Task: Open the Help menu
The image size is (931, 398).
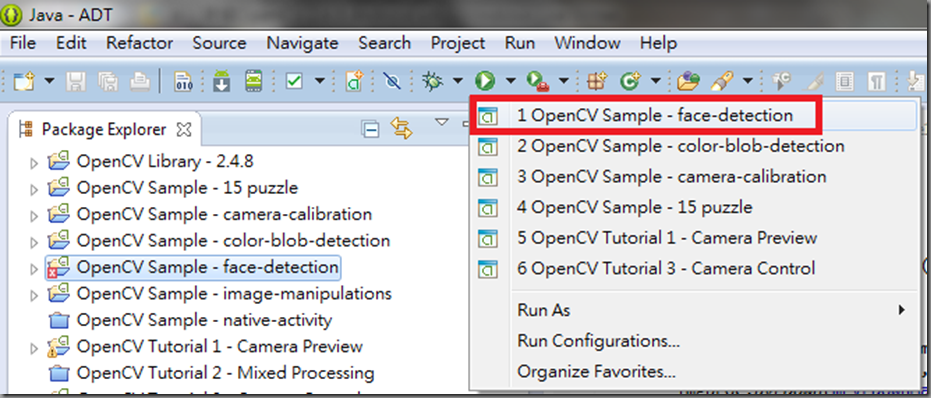Action: 658,43
